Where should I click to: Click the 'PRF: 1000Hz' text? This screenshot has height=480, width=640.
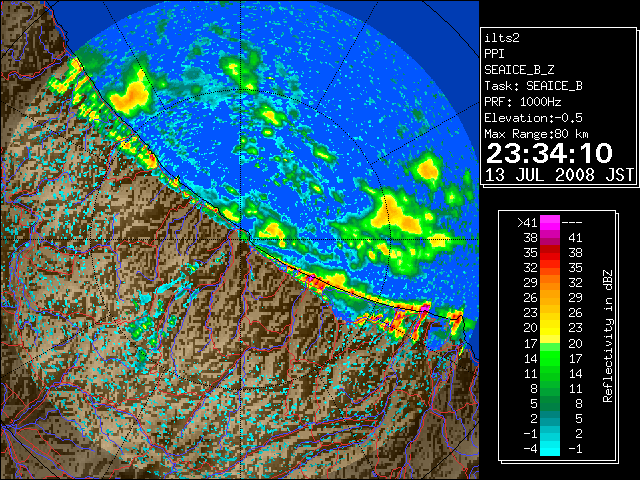(x=522, y=102)
